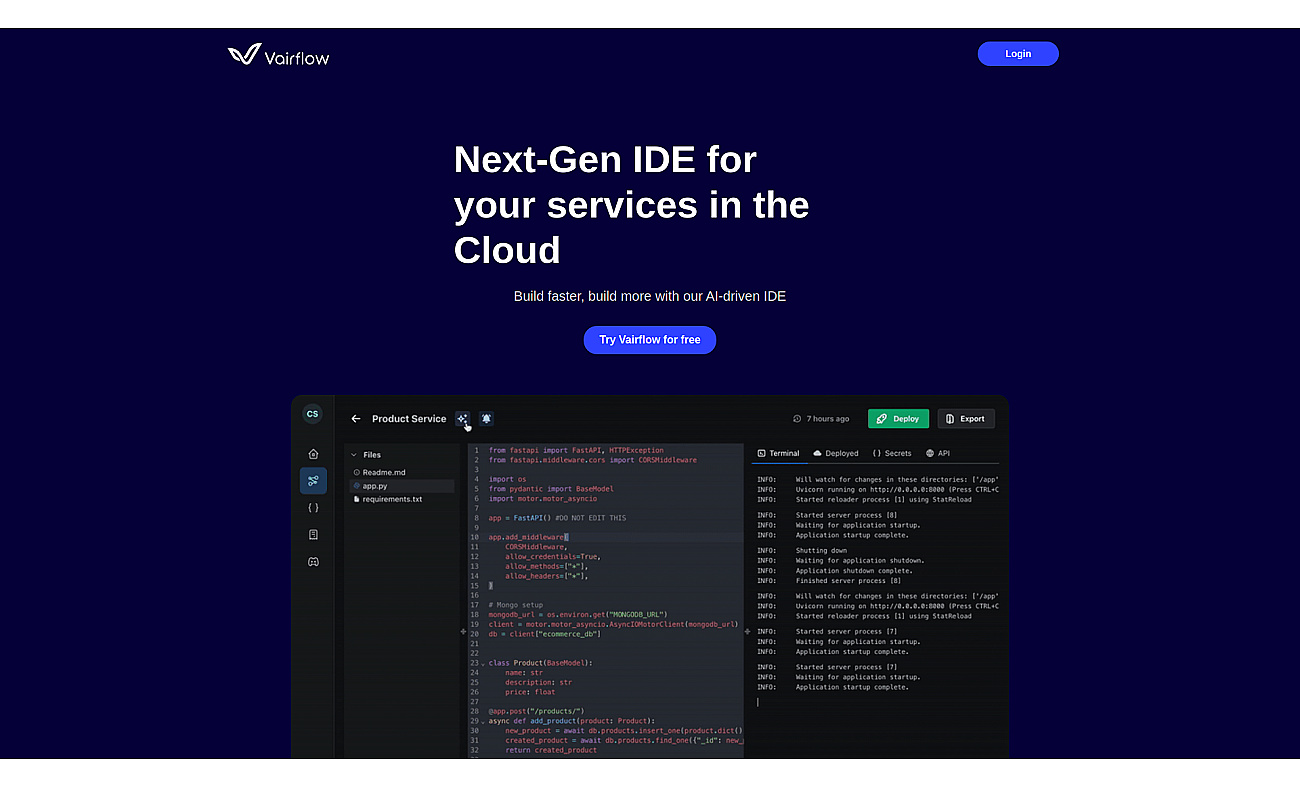
Task: Click the Product Service title
Action: (x=409, y=419)
